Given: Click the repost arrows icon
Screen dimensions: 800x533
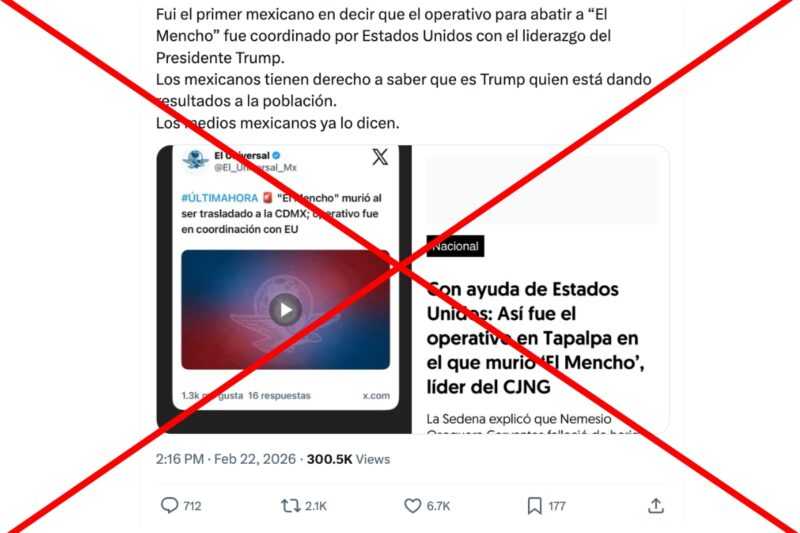Looking at the screenshot, I should pyautogui.click(x=290, y=505).
